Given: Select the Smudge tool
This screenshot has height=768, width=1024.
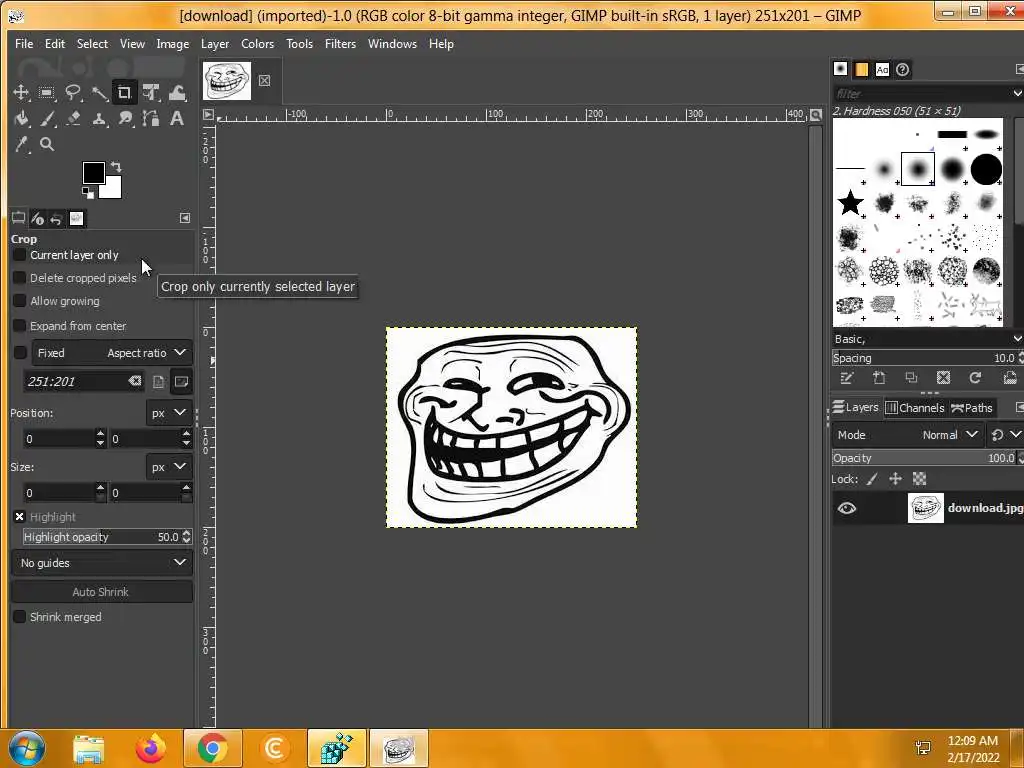Looking at the screenshot, I should [x=125, y=119].
